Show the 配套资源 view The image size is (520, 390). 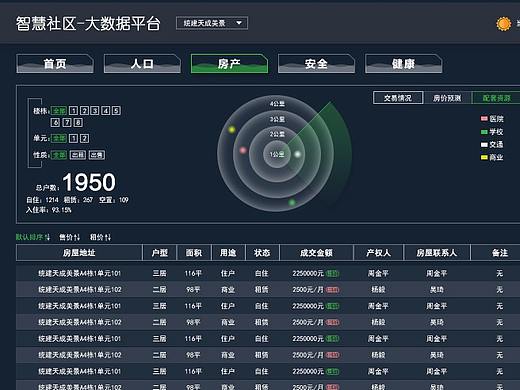tap(496, 98)
